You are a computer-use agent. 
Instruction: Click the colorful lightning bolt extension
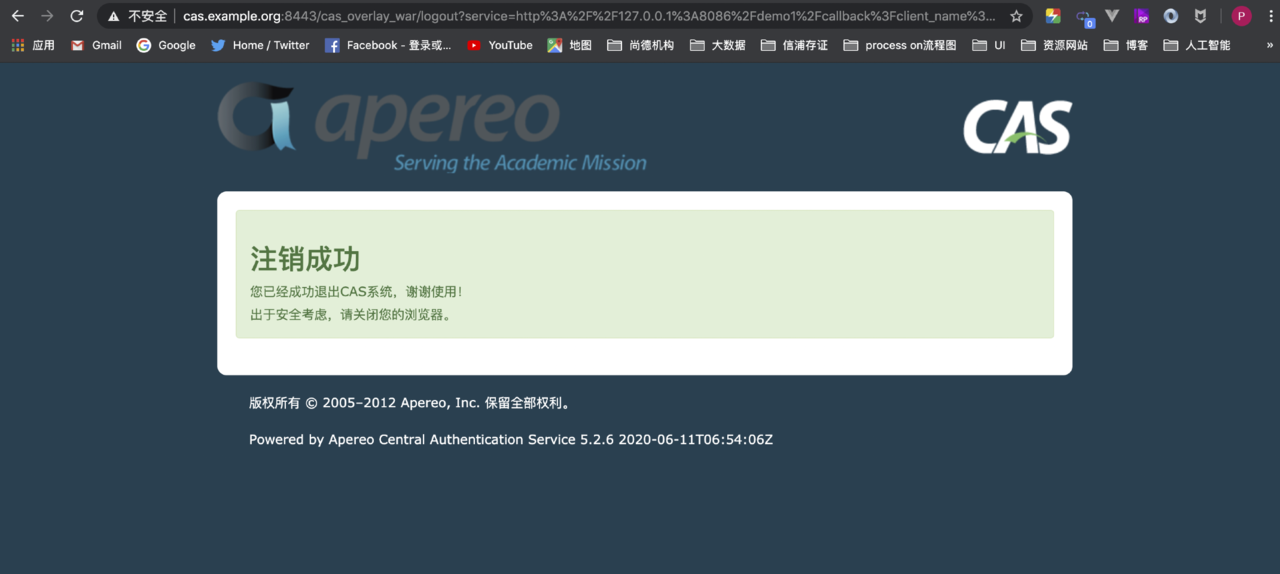[x=1053, y=16]
